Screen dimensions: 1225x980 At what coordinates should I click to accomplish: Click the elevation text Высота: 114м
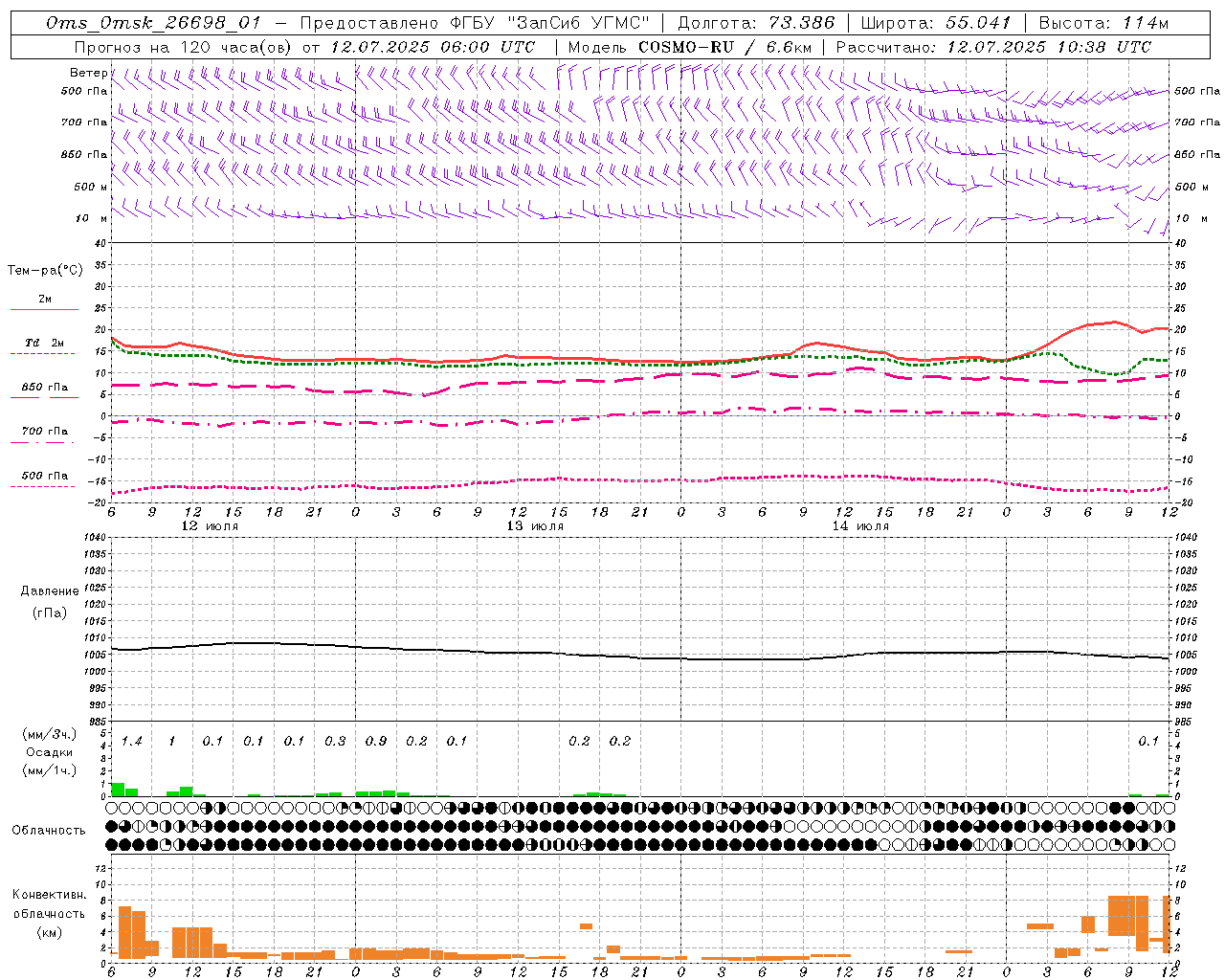pyautogui.click(x=1103, y=23)
